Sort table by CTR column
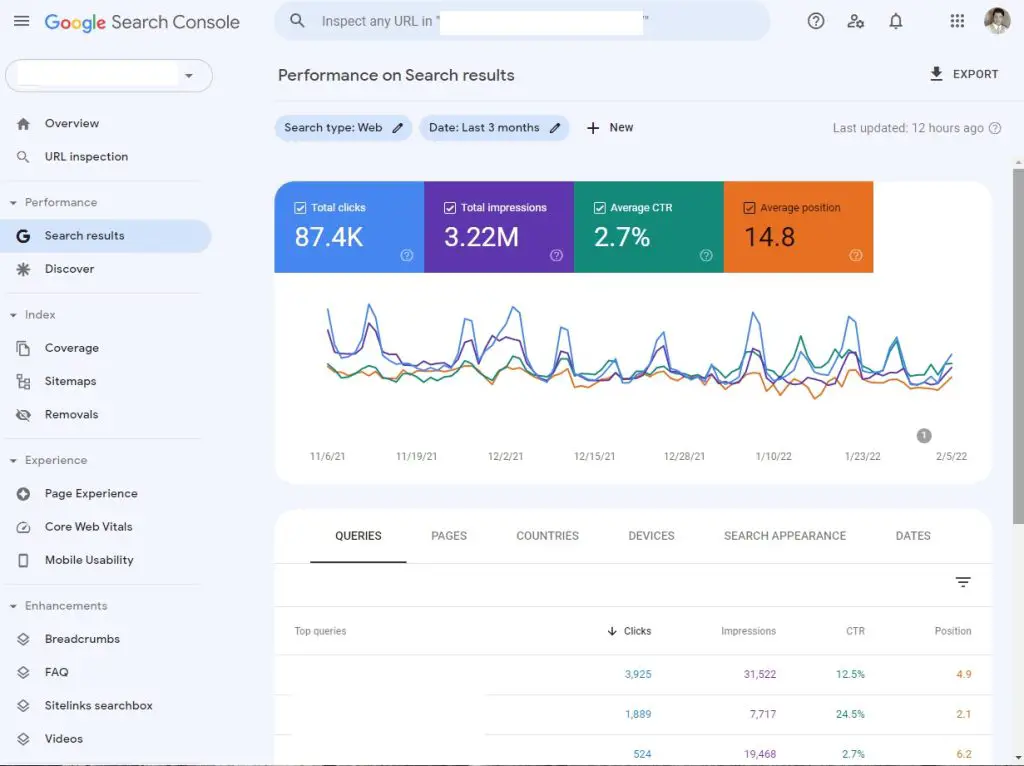This screenshot has width=1024, height=766. click(x=855, y=631)
